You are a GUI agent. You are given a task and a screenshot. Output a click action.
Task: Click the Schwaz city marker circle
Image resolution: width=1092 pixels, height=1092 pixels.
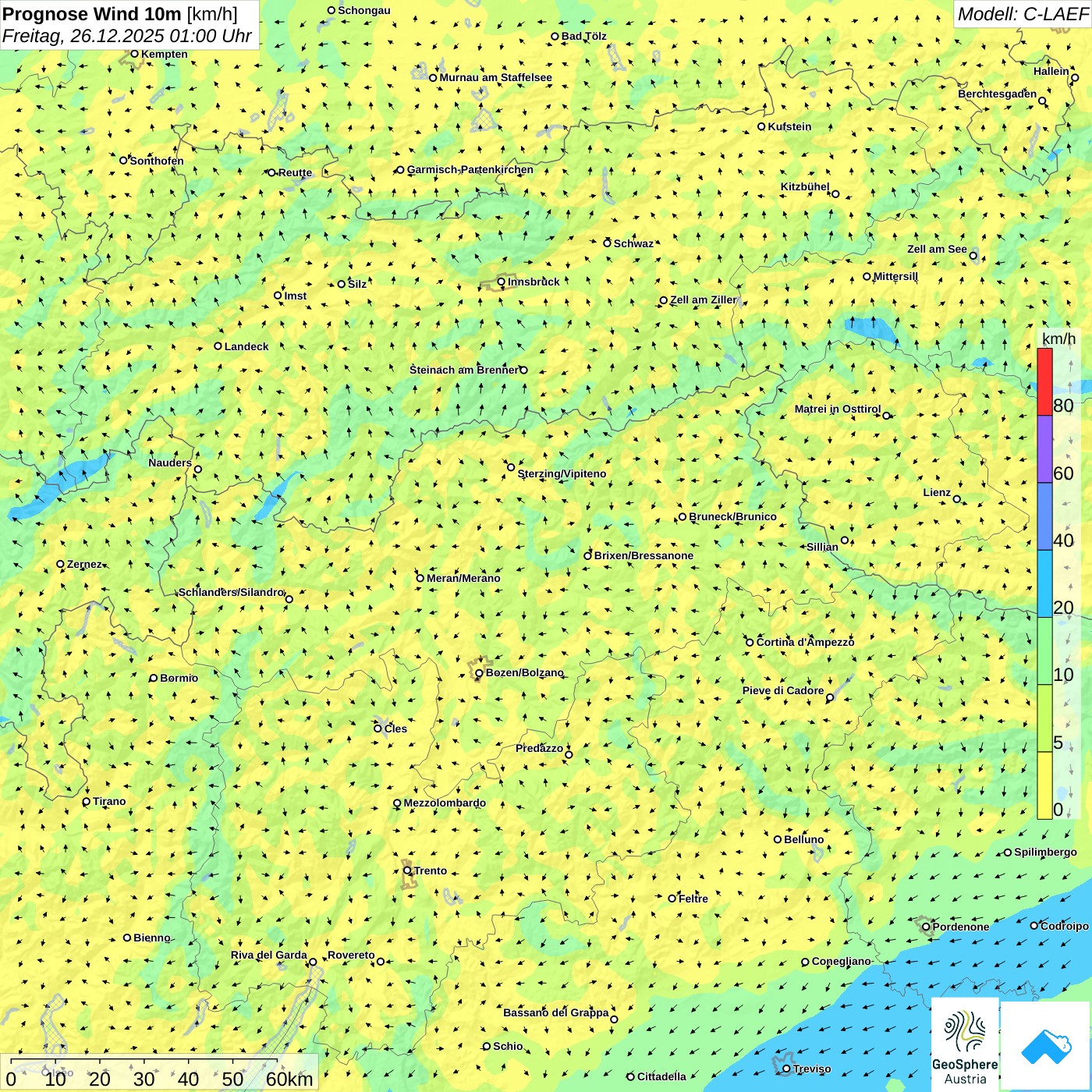[608, 243]
